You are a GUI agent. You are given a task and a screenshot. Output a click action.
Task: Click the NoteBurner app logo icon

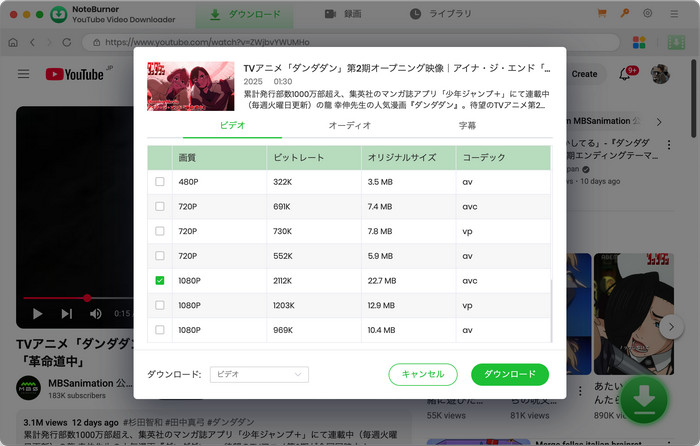58,14
